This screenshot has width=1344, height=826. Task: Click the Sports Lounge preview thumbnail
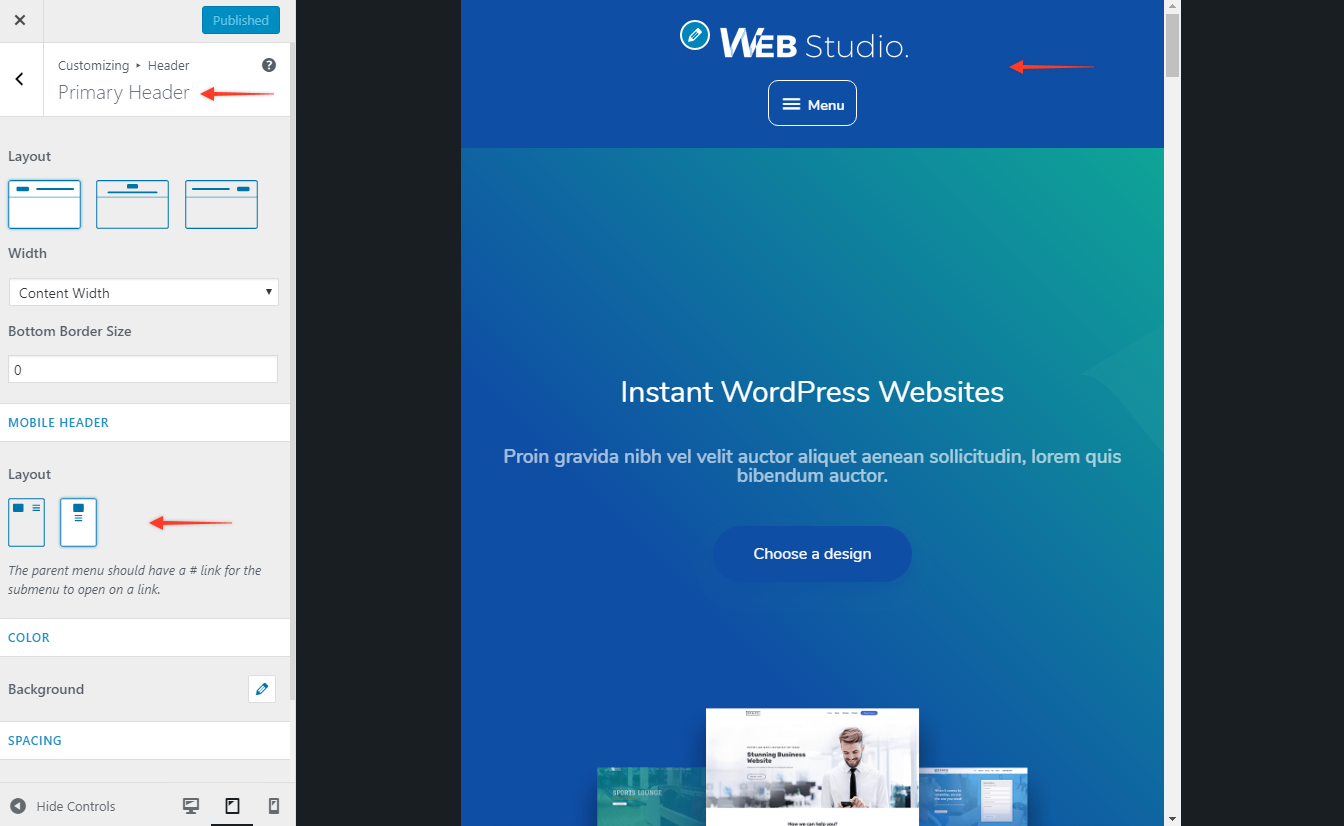point(651,797)
